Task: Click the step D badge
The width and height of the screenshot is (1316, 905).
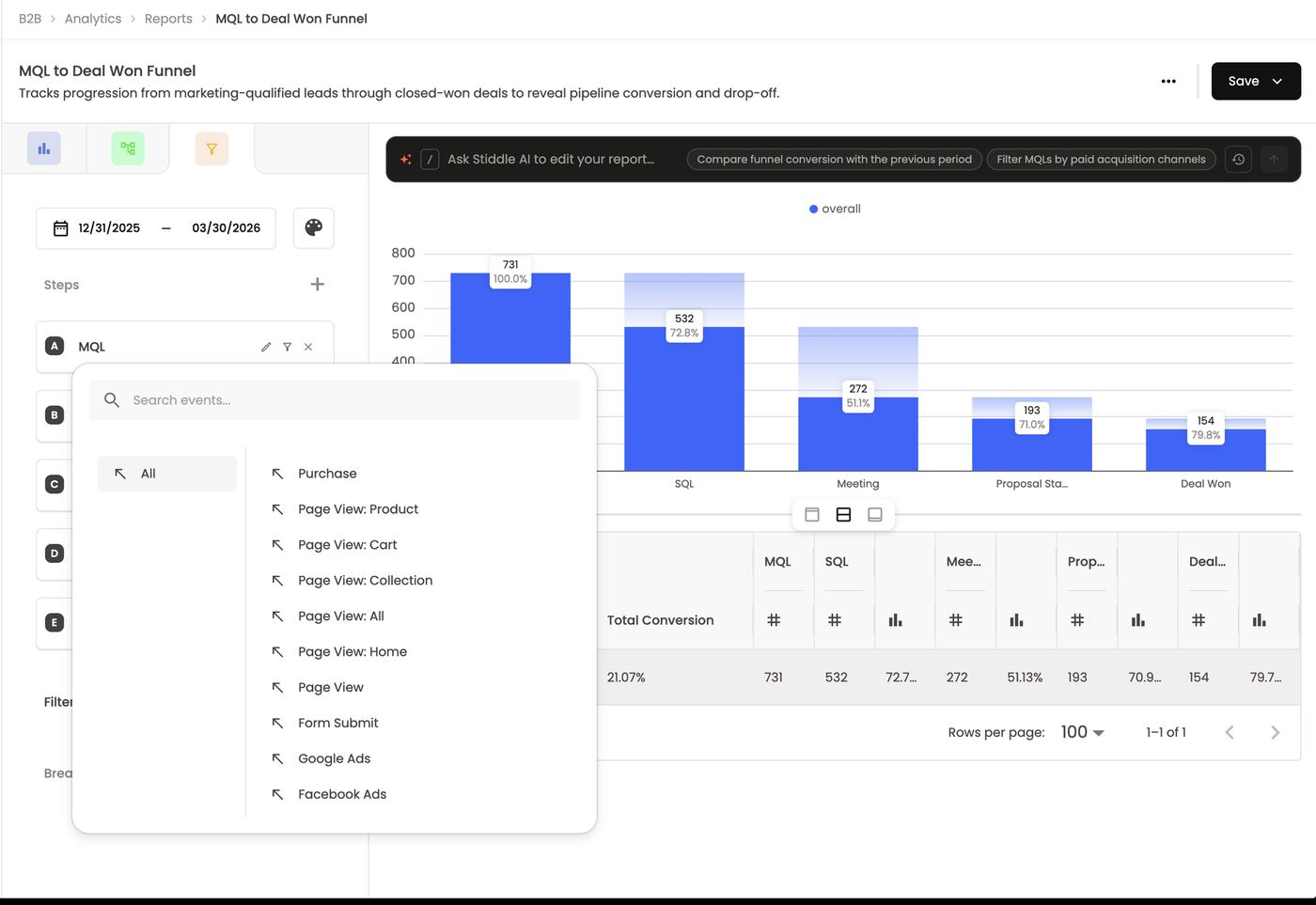Action: click(x=55, y=554)
